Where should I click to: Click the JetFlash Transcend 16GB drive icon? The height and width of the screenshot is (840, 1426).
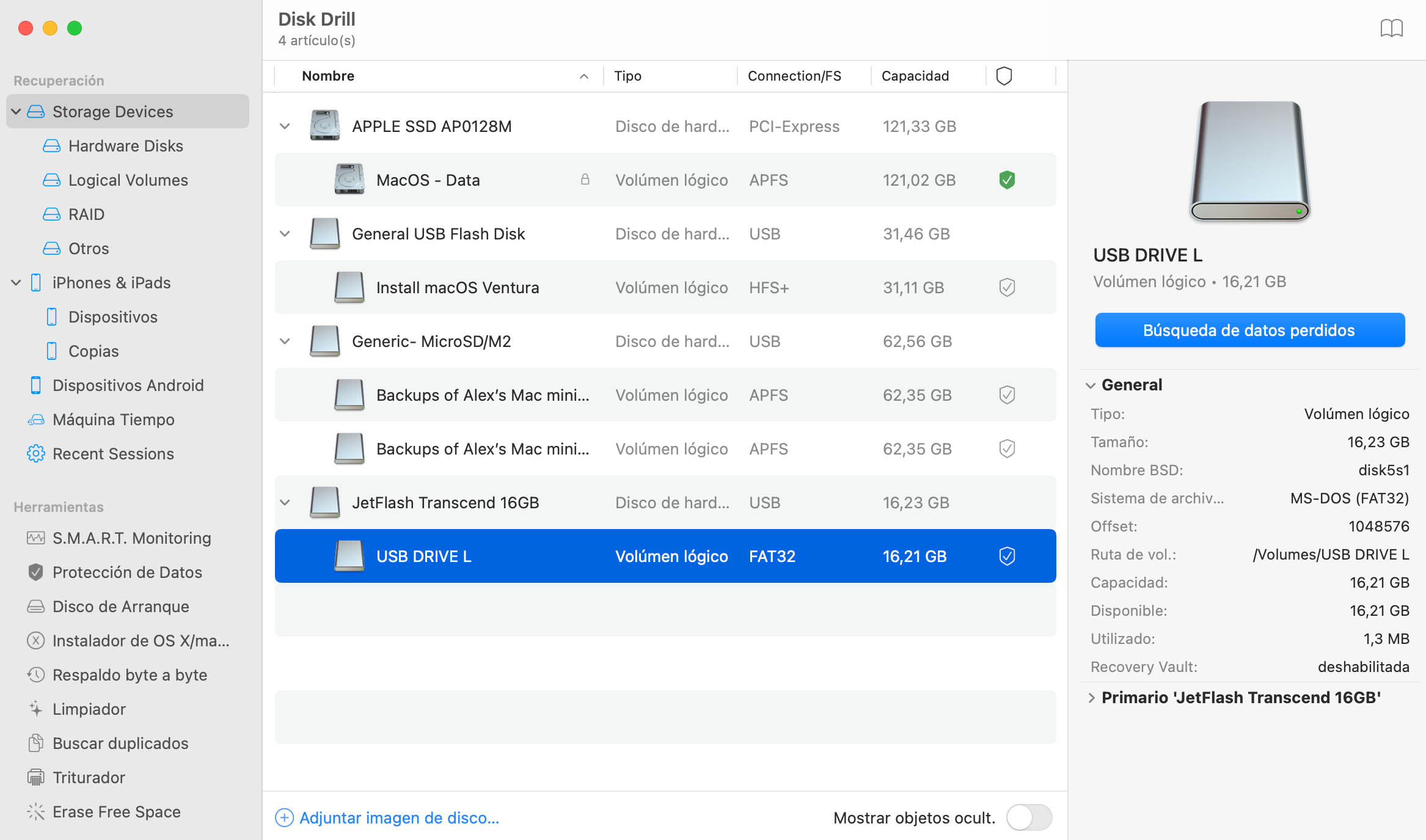click(x=324, y=502)
